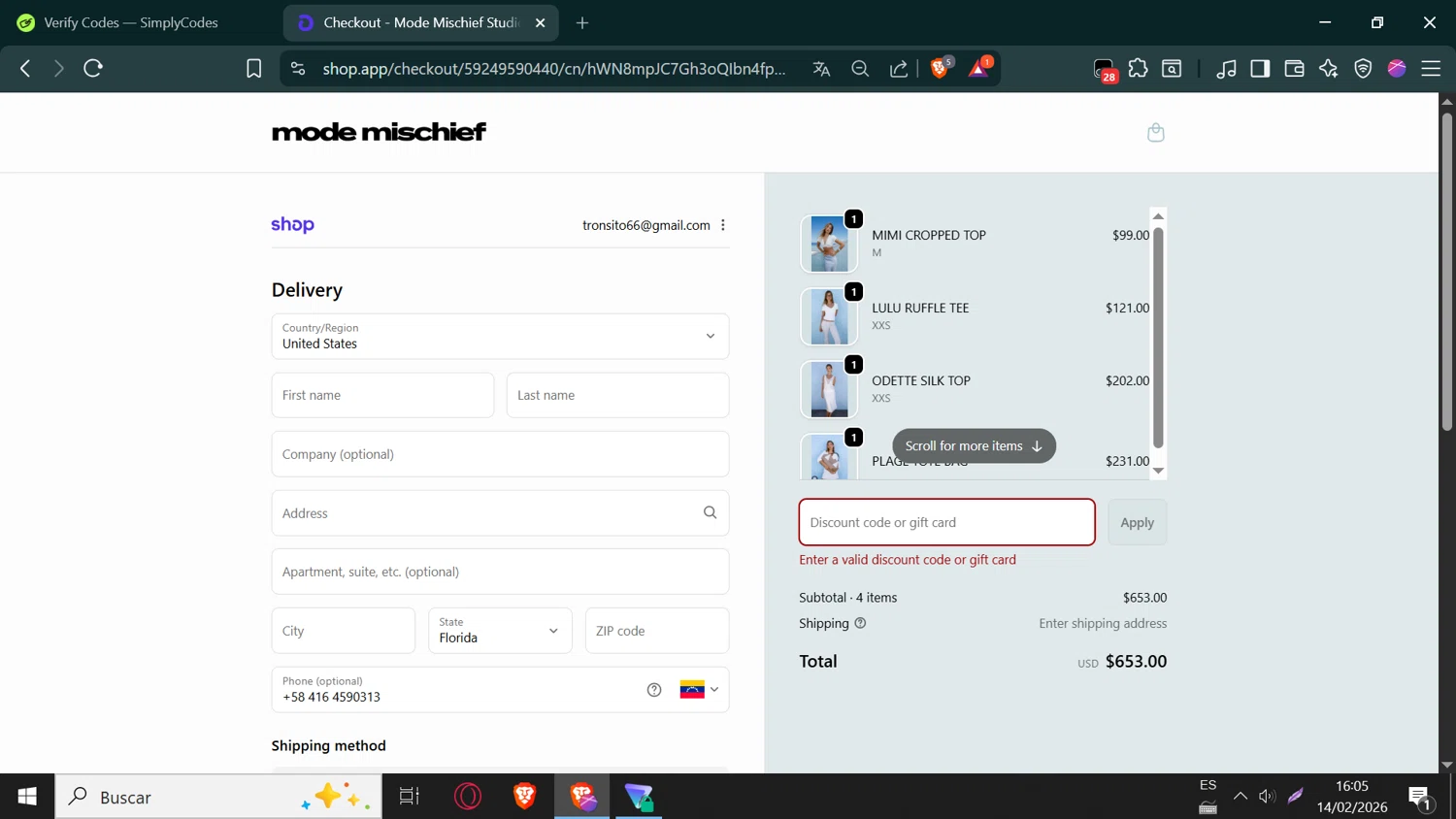Show hidden system tray icons
This screenshot has height=819, width=1456.
(x=1240, y=797)
